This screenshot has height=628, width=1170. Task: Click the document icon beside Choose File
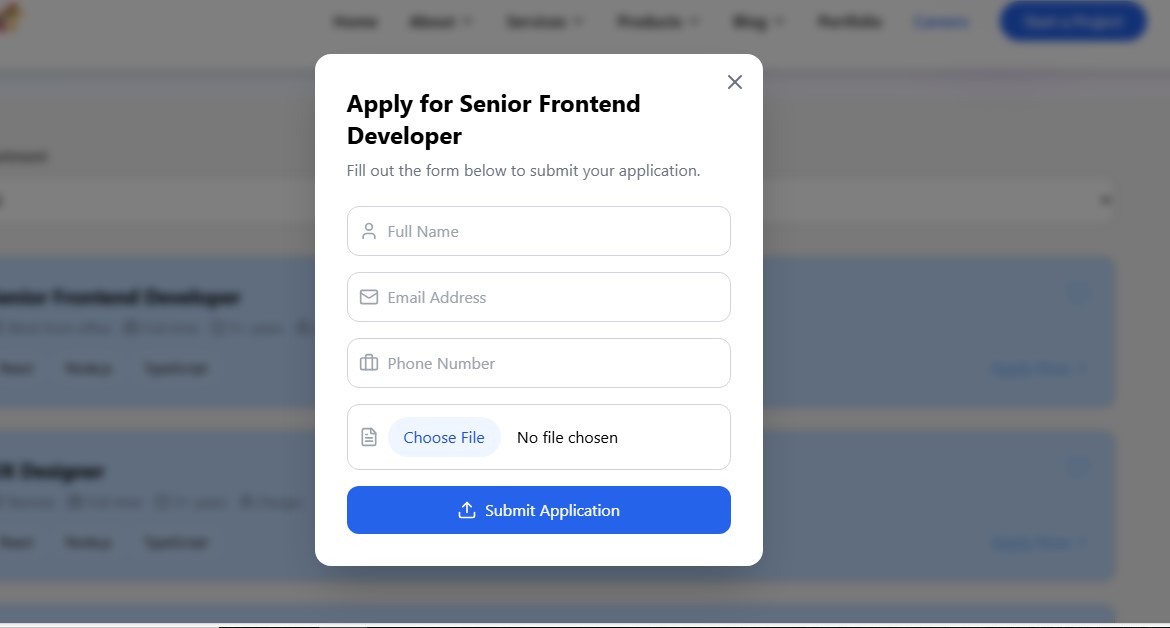point(369,437)
